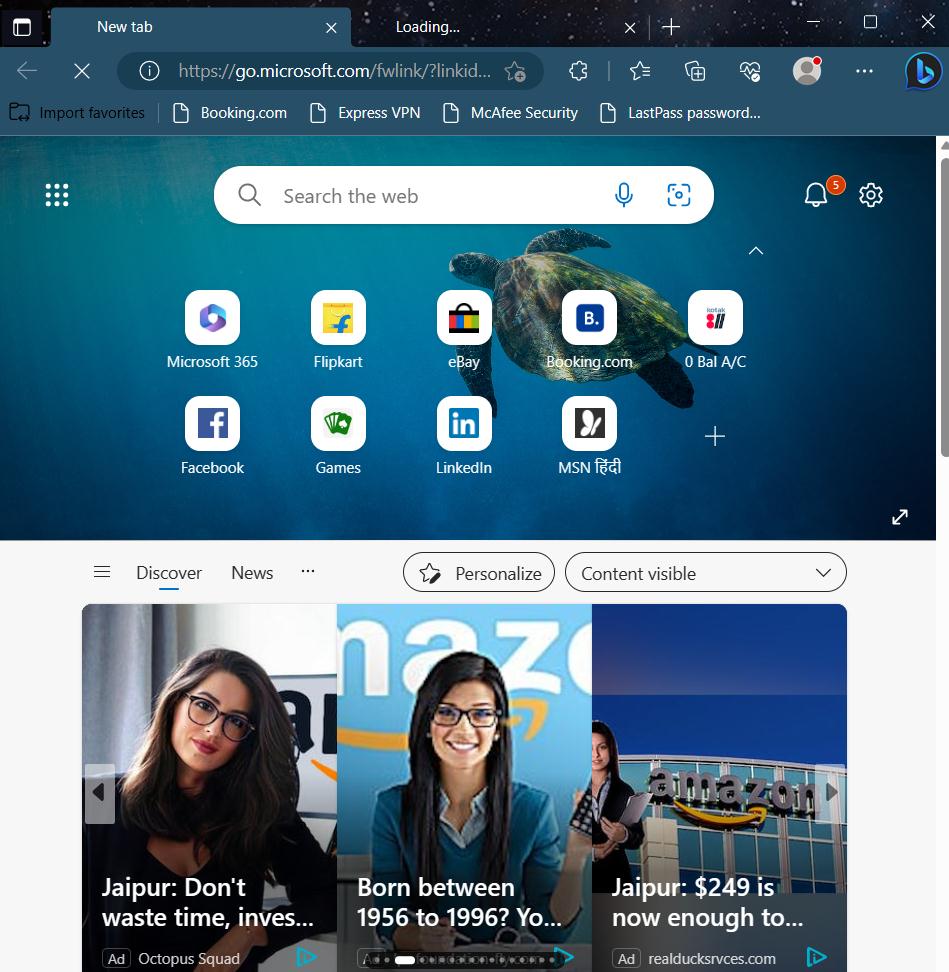Open Express VPN bookmark
The image size is (949, 972).
click(x=365, y=113)
